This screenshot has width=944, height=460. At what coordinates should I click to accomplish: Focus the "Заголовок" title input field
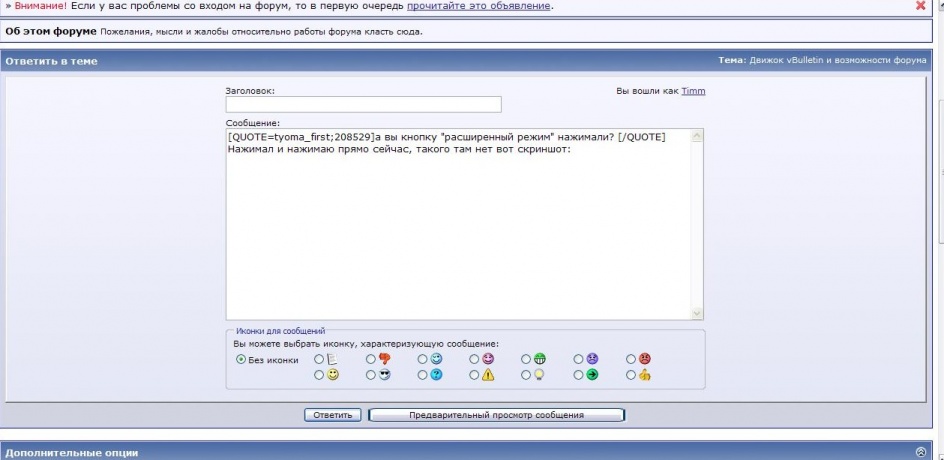(x=363, y=105)
